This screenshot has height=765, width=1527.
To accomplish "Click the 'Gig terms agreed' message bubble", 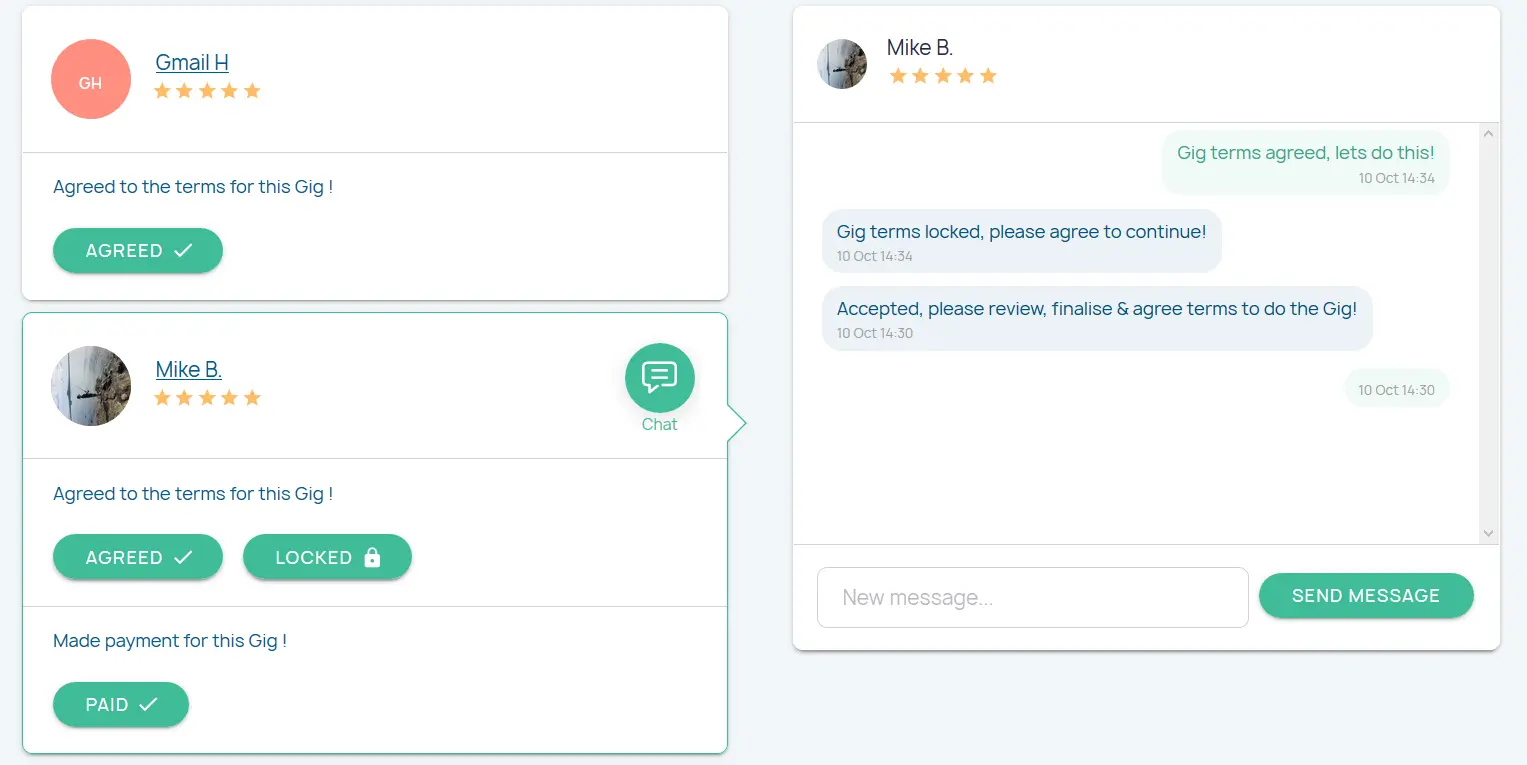I will coord(1305,162).
